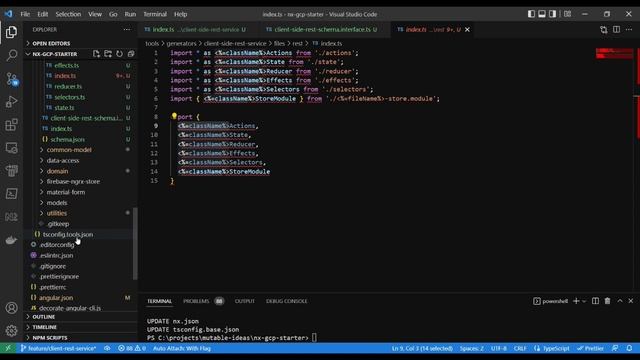Screen dimensions: 640x360
Task: Close the terminal panel
Action: (631, 301)
